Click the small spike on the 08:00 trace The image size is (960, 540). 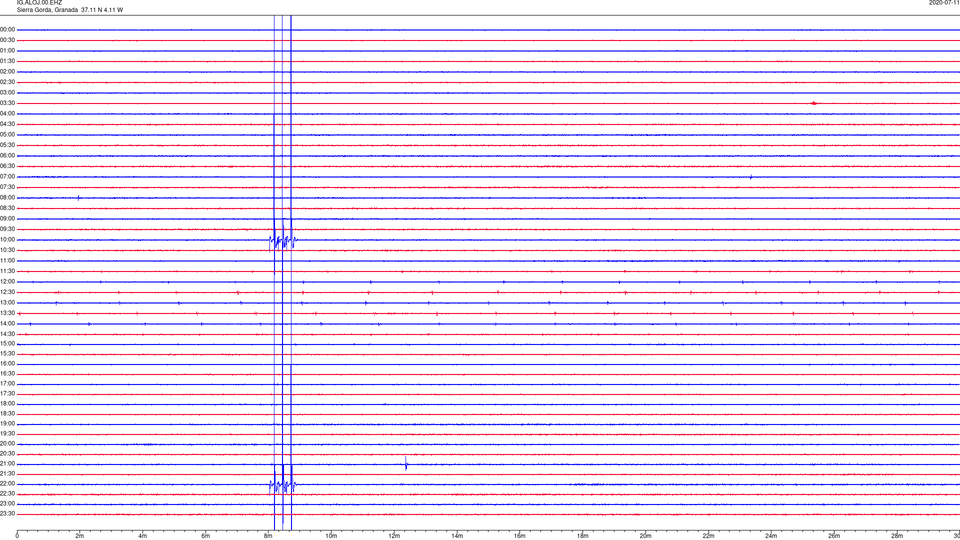[78, 197]
